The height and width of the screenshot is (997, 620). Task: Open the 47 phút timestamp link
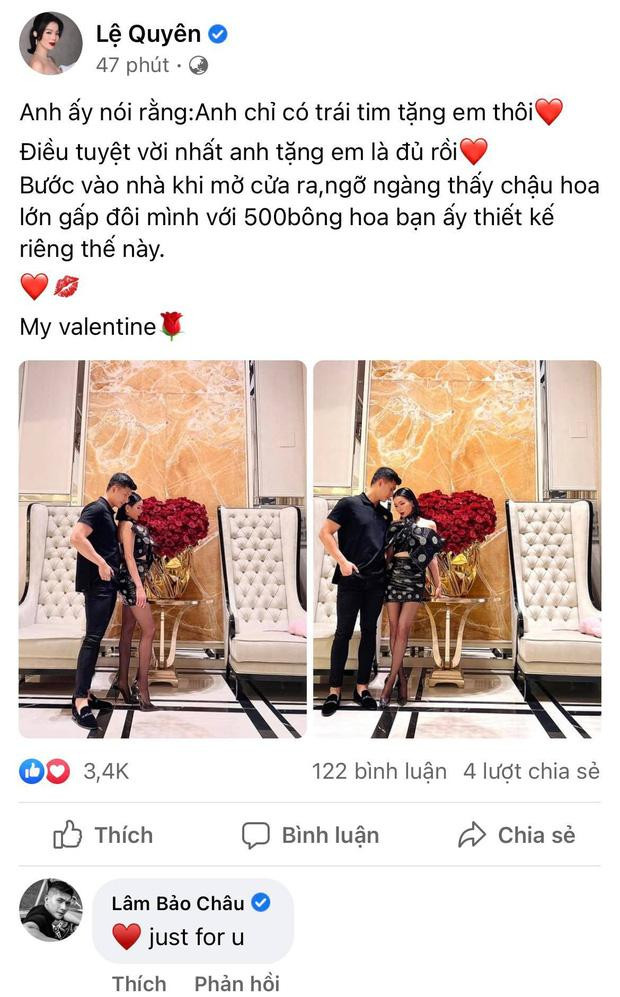(x=132, y=65)
